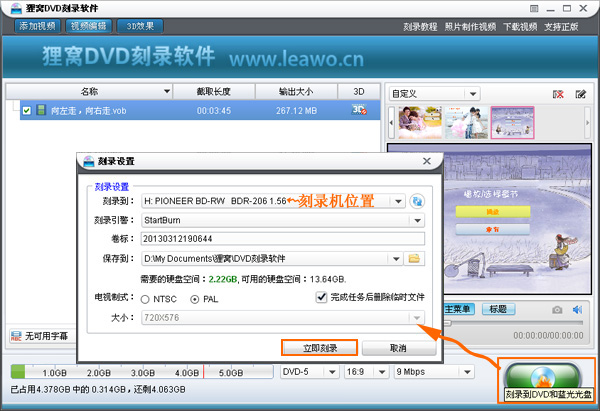Click the delete menu template icon
Viewport: 600px width, 411px height.
pos(558,94)
